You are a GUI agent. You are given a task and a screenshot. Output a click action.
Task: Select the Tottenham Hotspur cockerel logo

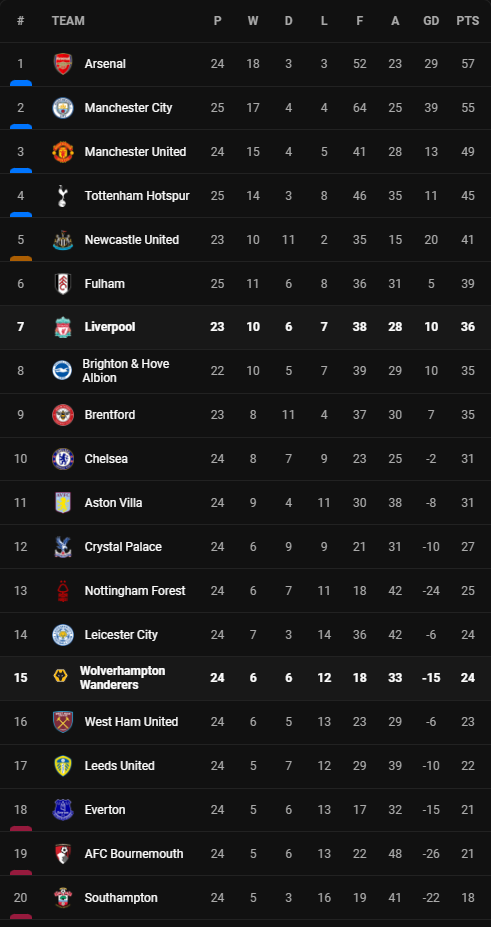point(63,196)
